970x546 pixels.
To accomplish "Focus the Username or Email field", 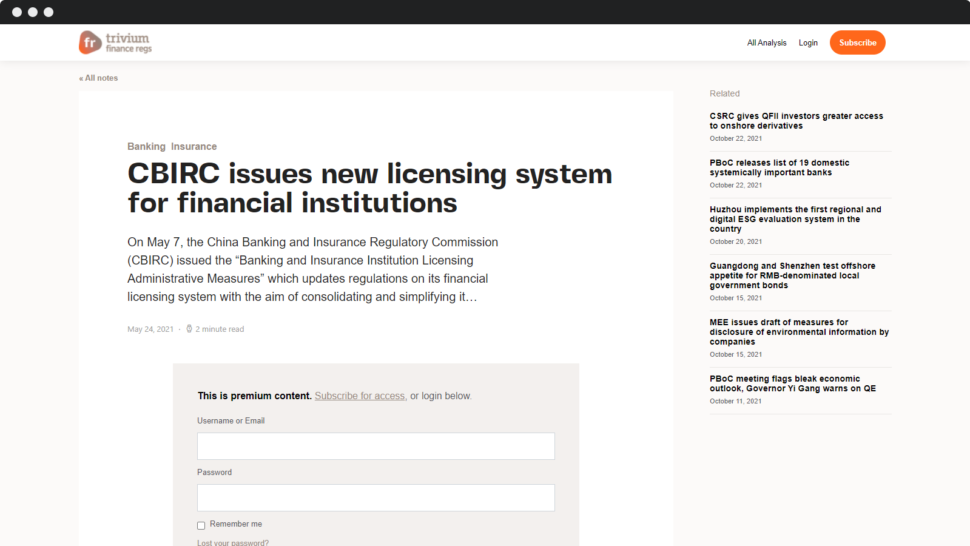I will (376, 446).
